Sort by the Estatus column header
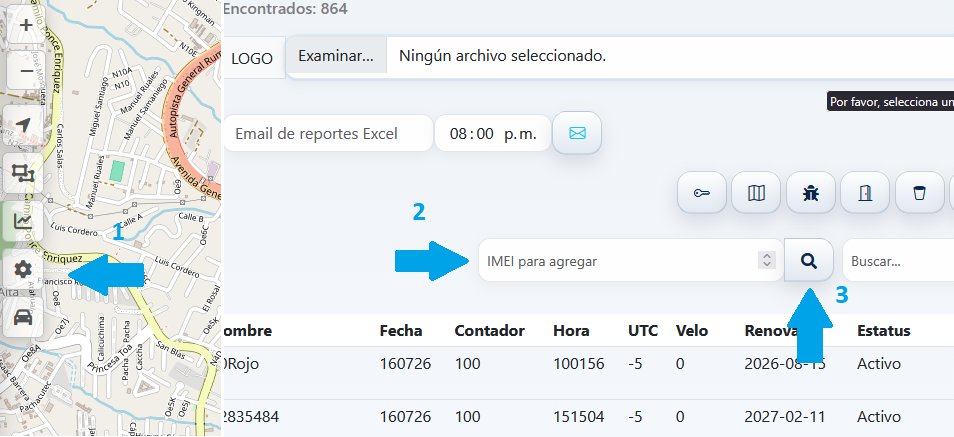This screenshot has height=437, width=954. (883, 330)
